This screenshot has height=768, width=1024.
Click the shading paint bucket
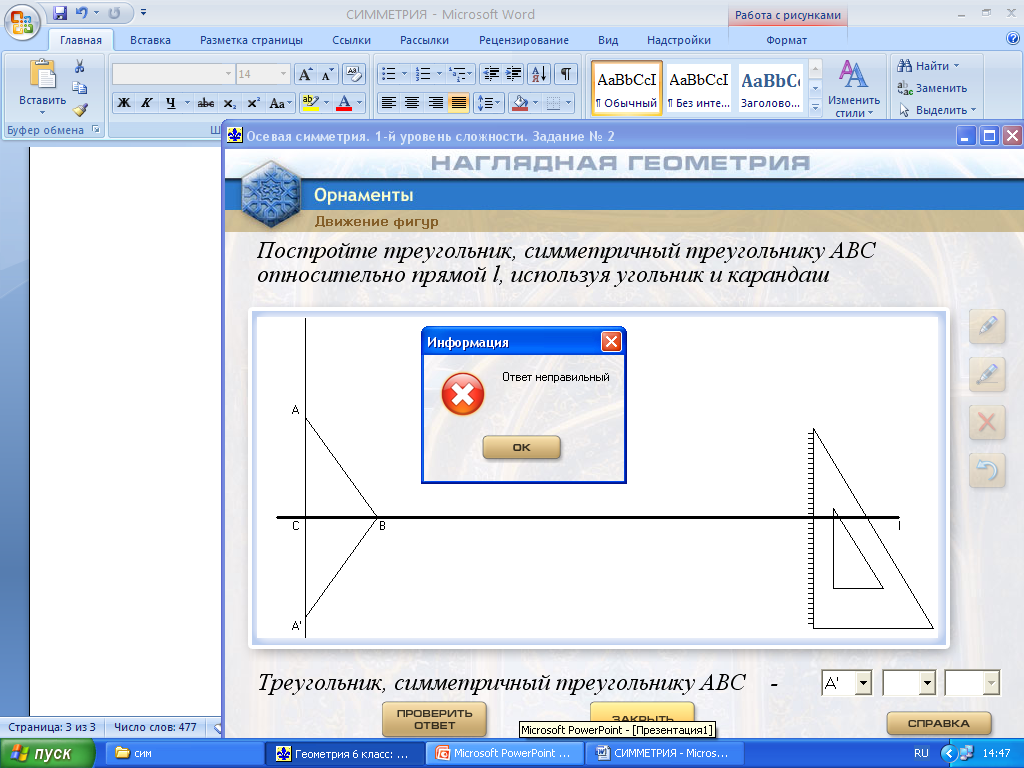tap(520, 103)
